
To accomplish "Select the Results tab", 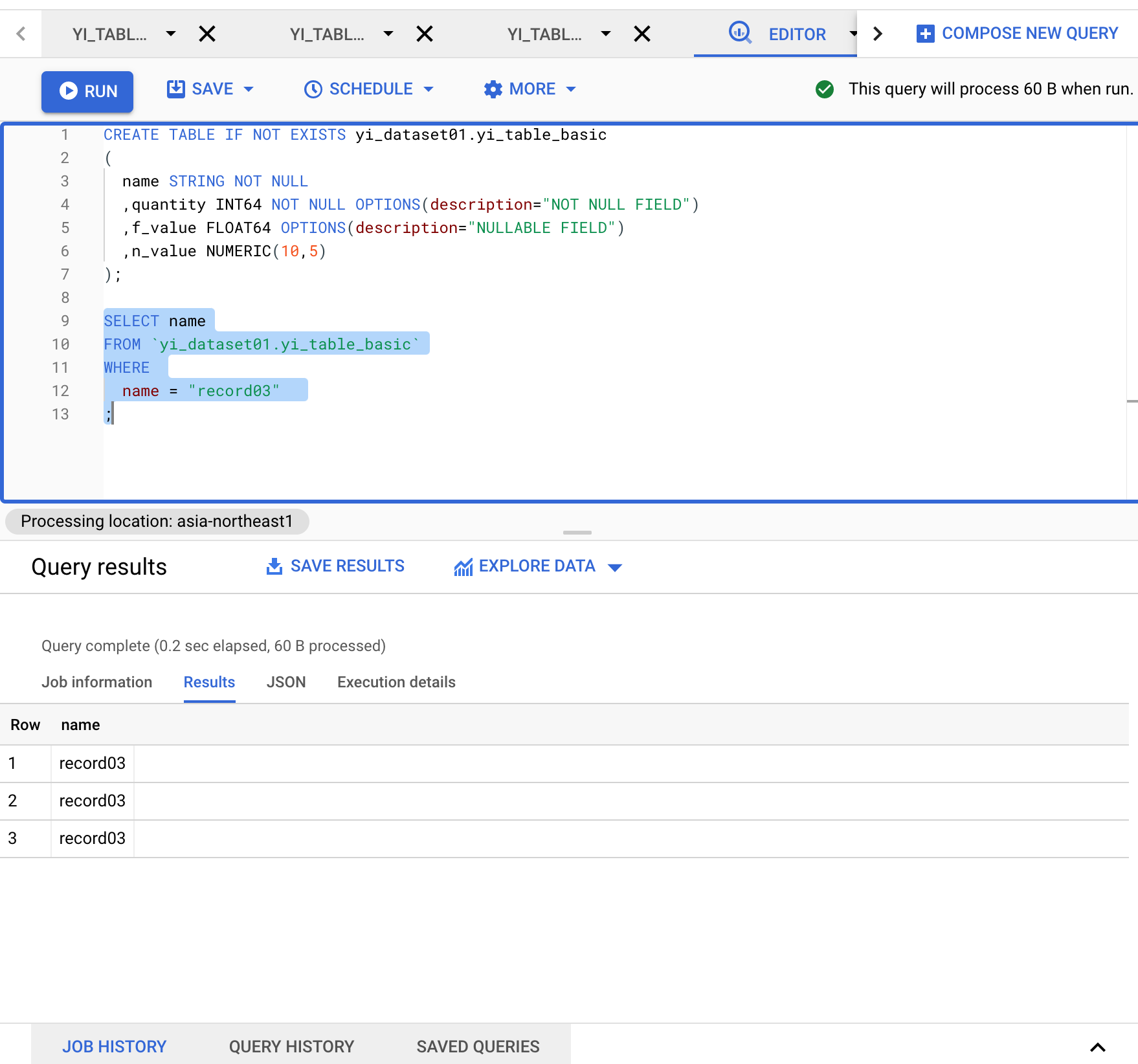I will [x=209, y=682].
